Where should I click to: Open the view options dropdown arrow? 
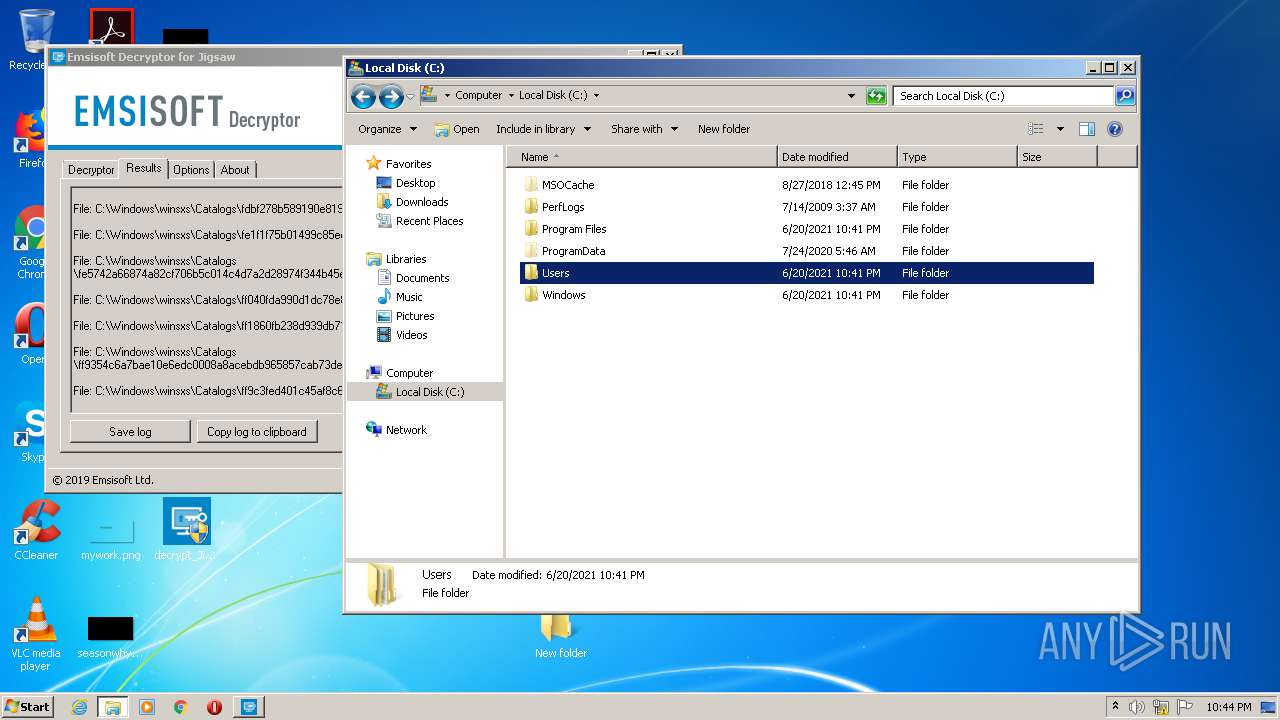[1060, 129]
